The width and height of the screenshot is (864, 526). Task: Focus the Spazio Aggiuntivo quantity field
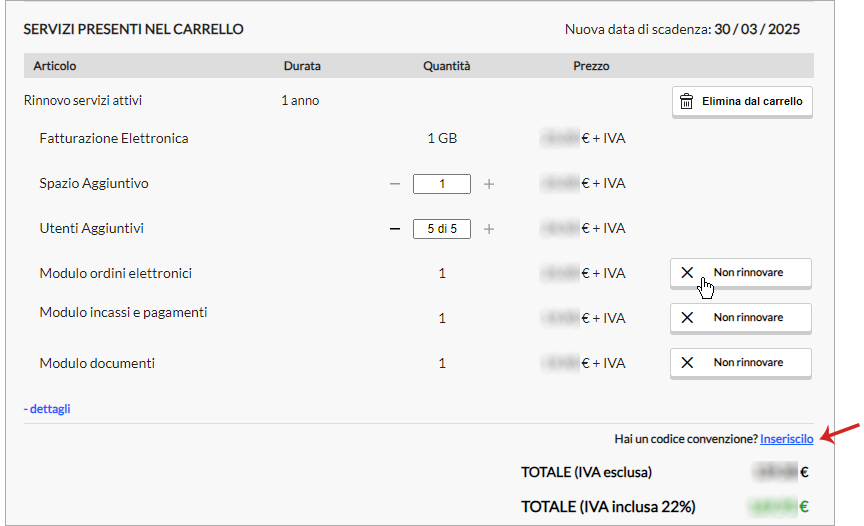click(x=441, y=184)
